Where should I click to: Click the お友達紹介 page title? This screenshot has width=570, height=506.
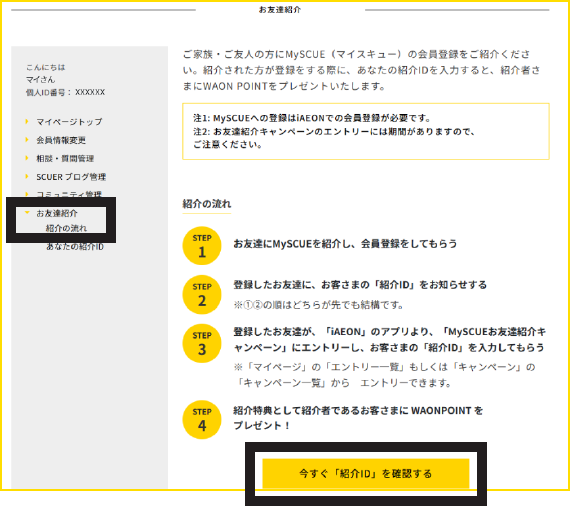pos(280,10)
